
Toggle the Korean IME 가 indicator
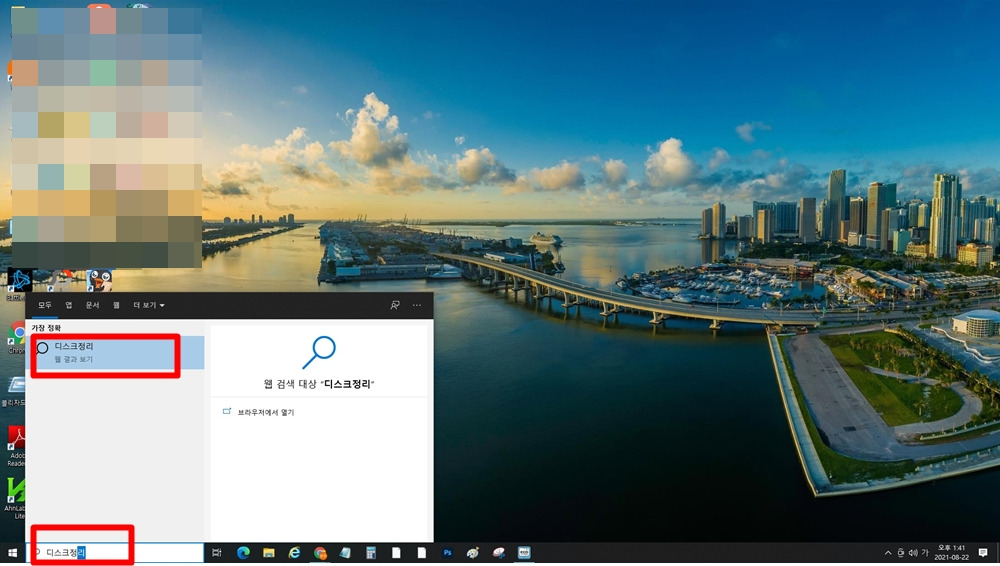[x=925, y=553]
